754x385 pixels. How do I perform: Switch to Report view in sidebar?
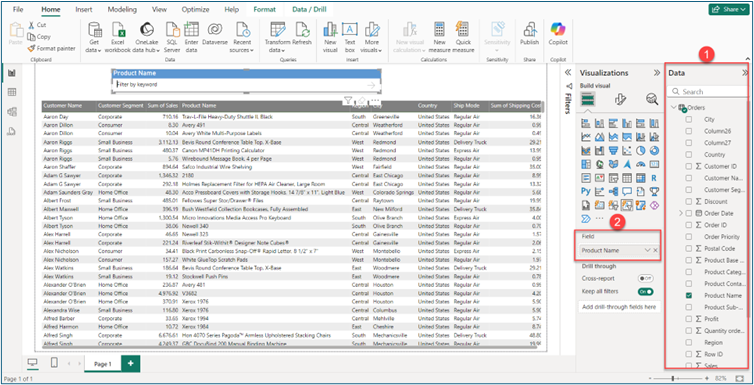coord(12,73)
